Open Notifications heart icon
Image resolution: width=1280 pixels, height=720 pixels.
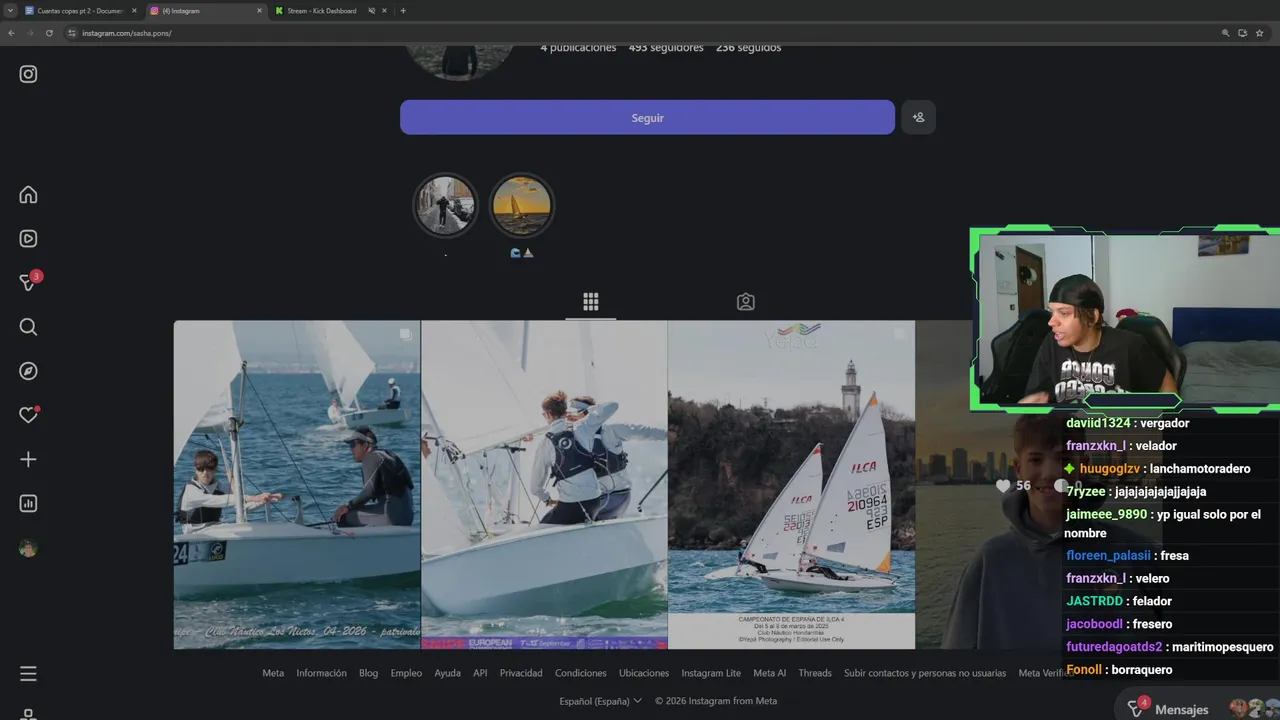coord(28,415)
